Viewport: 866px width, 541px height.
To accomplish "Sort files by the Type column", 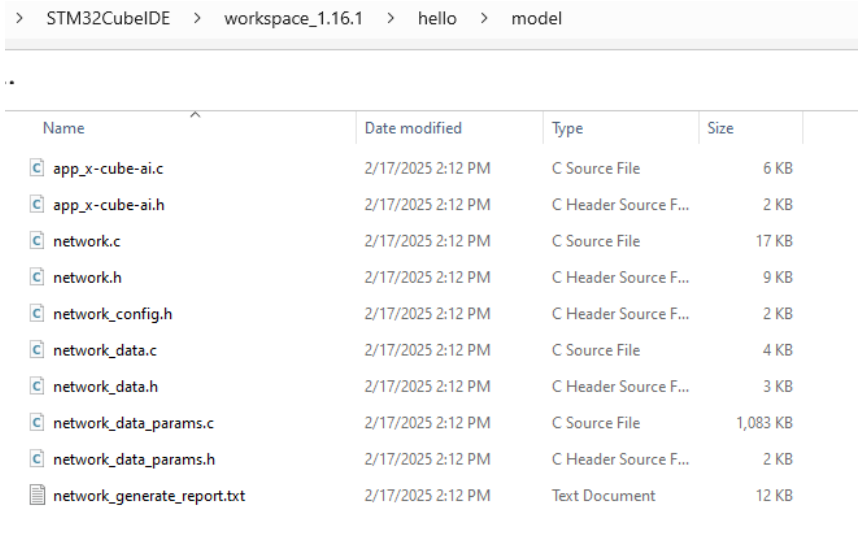I will coord(567,129).
